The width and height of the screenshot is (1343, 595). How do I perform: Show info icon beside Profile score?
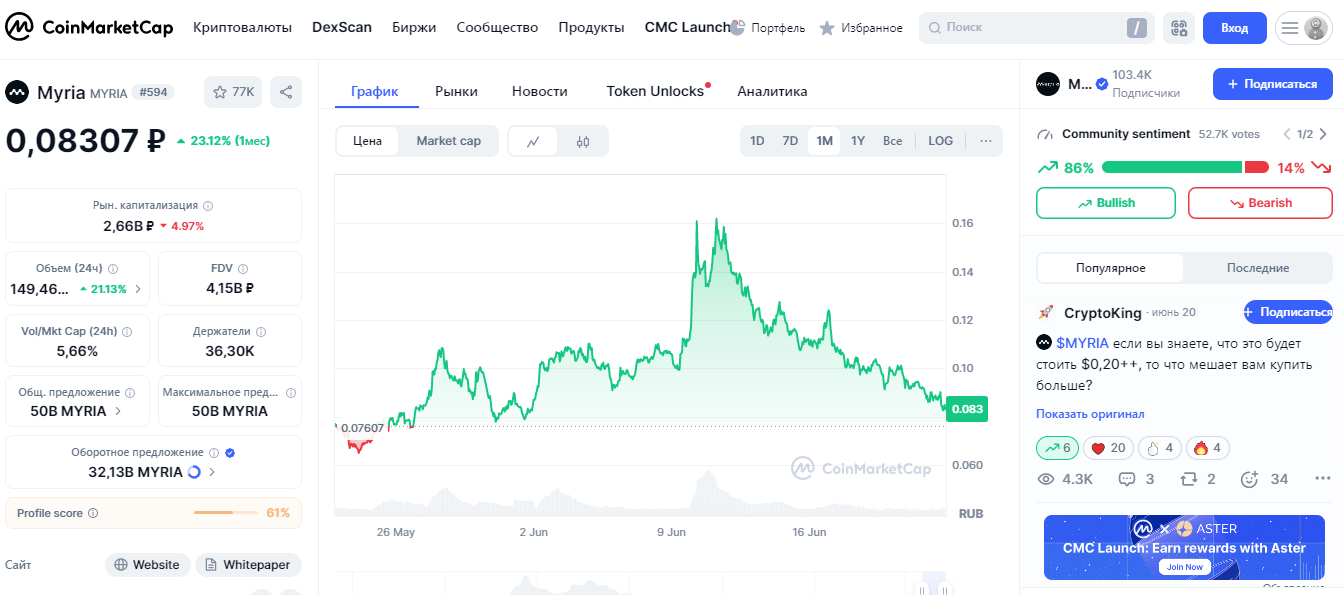[93, 514]
